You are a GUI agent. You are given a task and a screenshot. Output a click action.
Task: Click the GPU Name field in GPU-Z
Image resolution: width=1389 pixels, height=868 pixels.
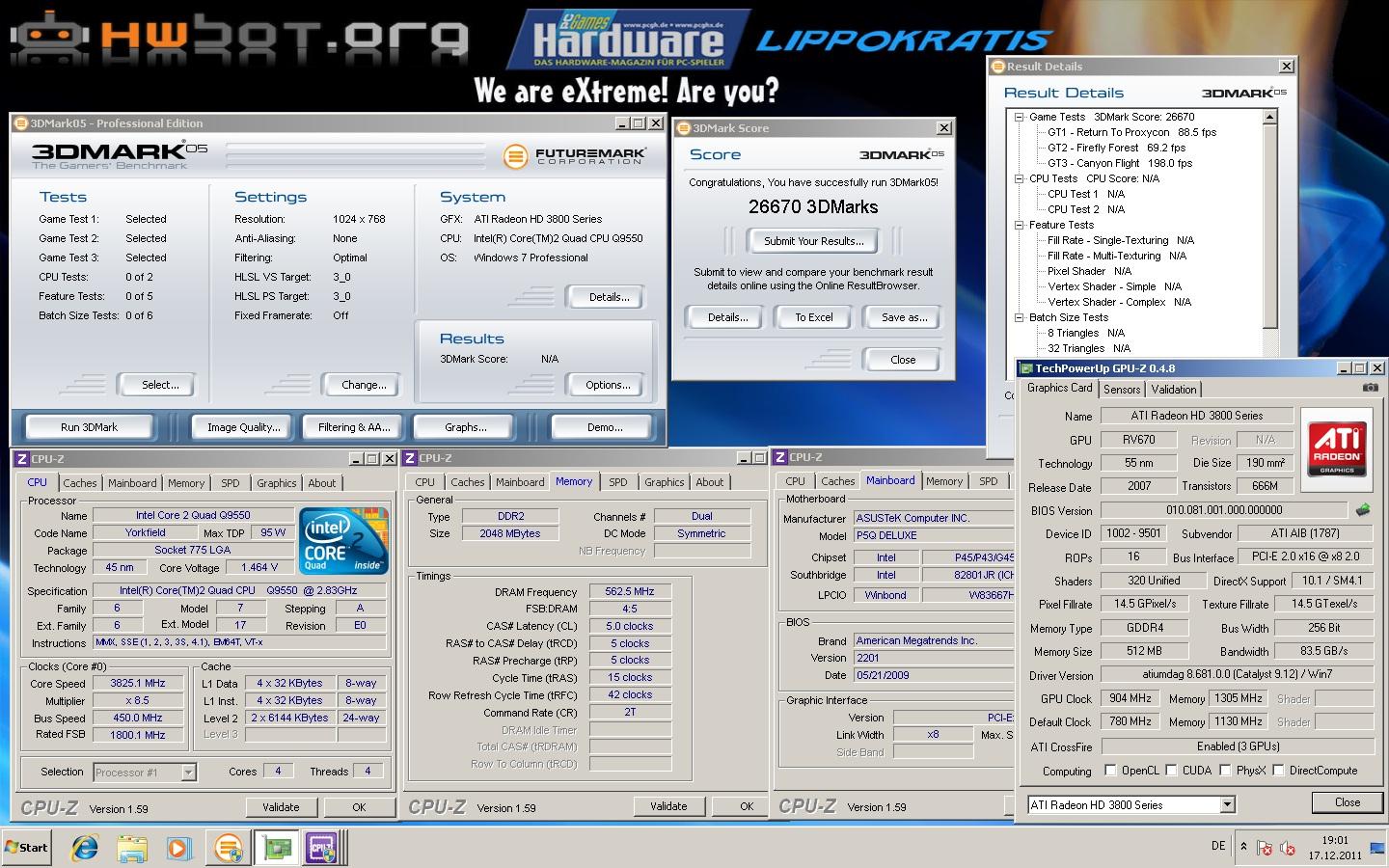[1196, 416]
